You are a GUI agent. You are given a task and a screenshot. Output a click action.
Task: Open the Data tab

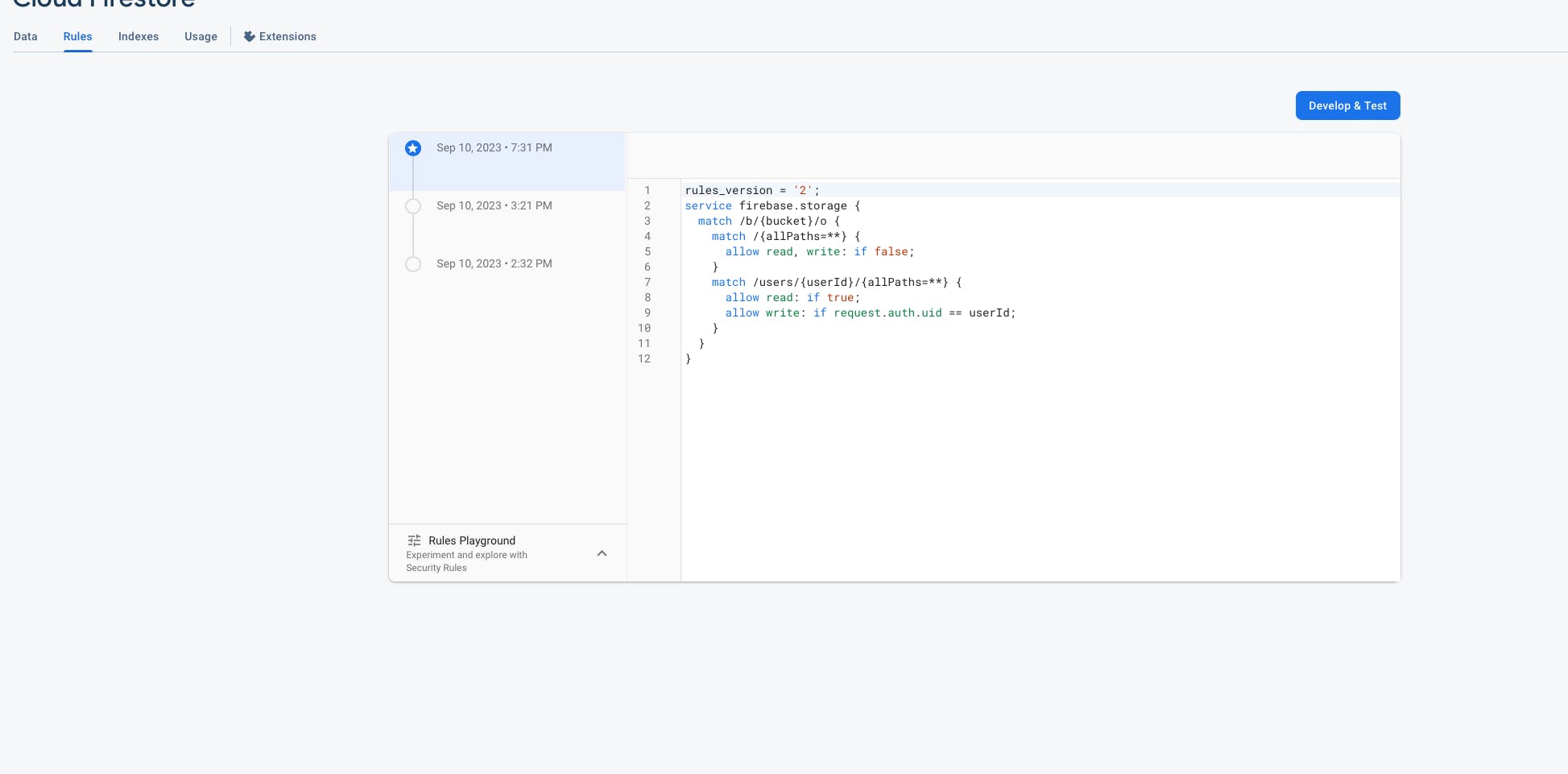26,36
